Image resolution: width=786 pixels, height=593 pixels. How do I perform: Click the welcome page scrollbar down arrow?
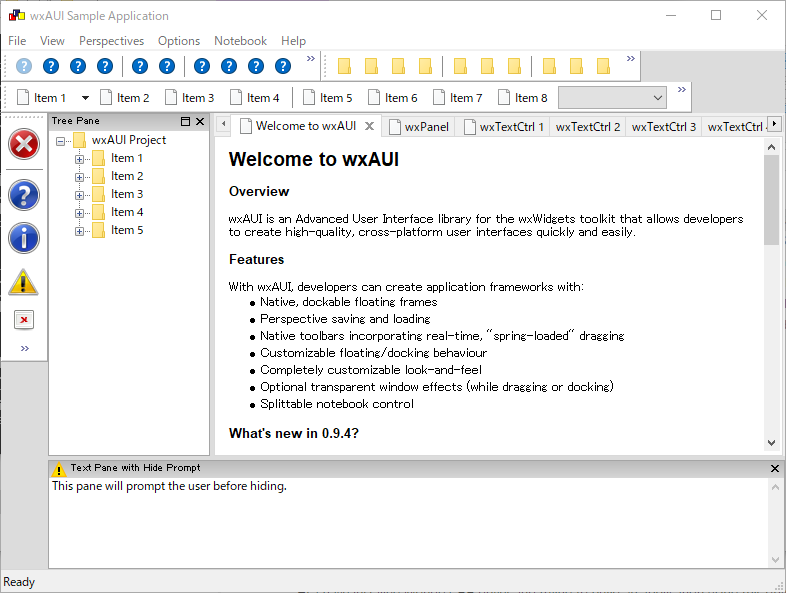[x=771, y=443]
